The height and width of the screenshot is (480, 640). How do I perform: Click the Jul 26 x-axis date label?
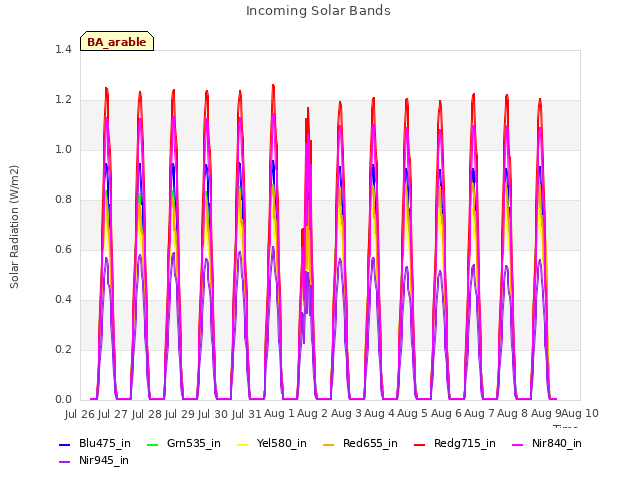point(80,414)
